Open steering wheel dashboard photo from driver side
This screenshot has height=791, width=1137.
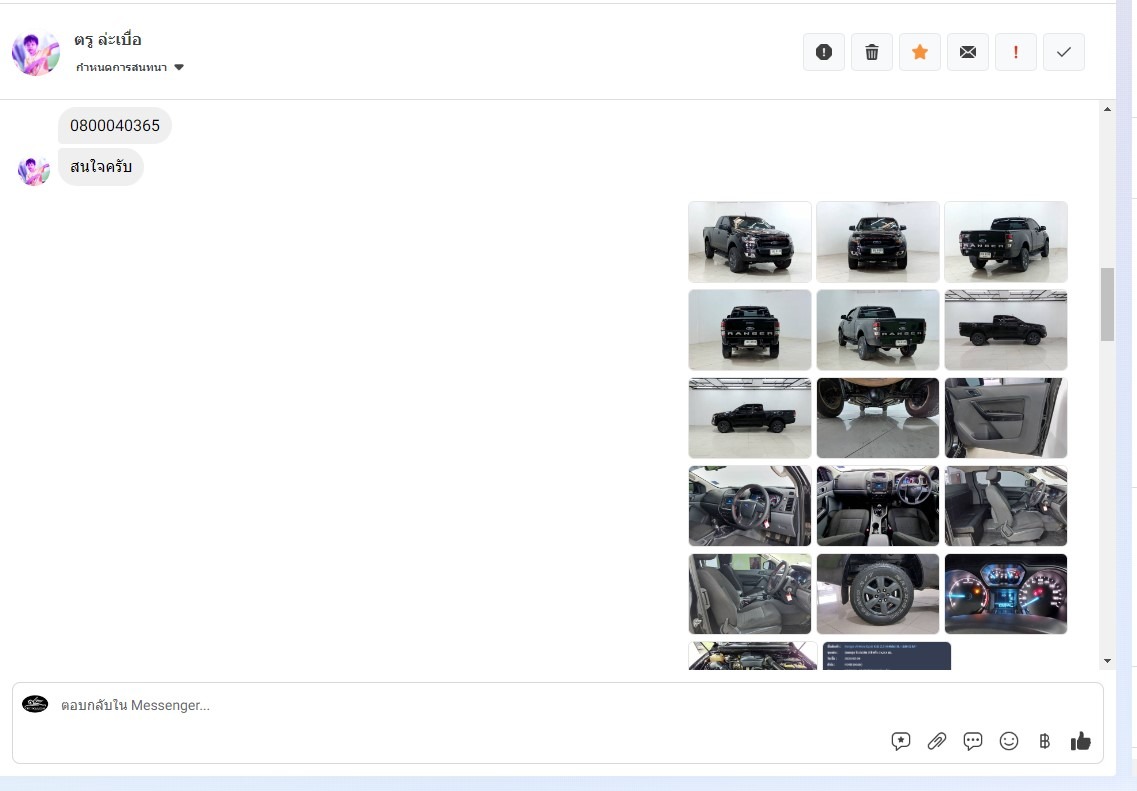750,506
